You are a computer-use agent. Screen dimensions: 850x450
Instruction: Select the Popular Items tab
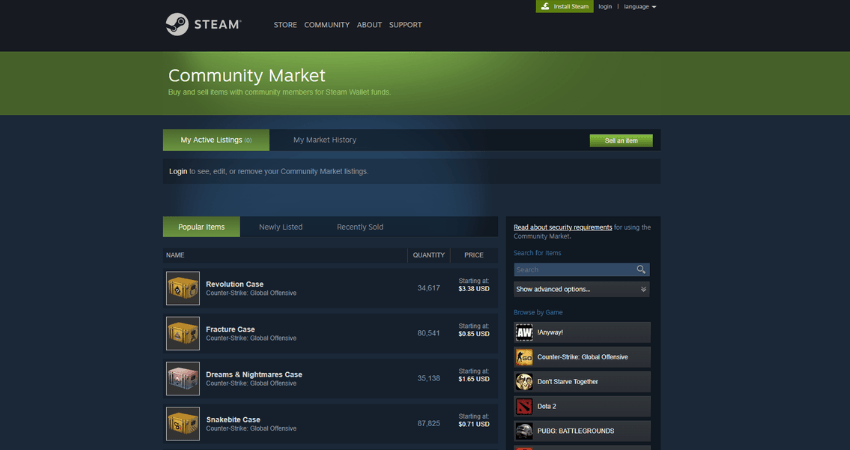201,227
